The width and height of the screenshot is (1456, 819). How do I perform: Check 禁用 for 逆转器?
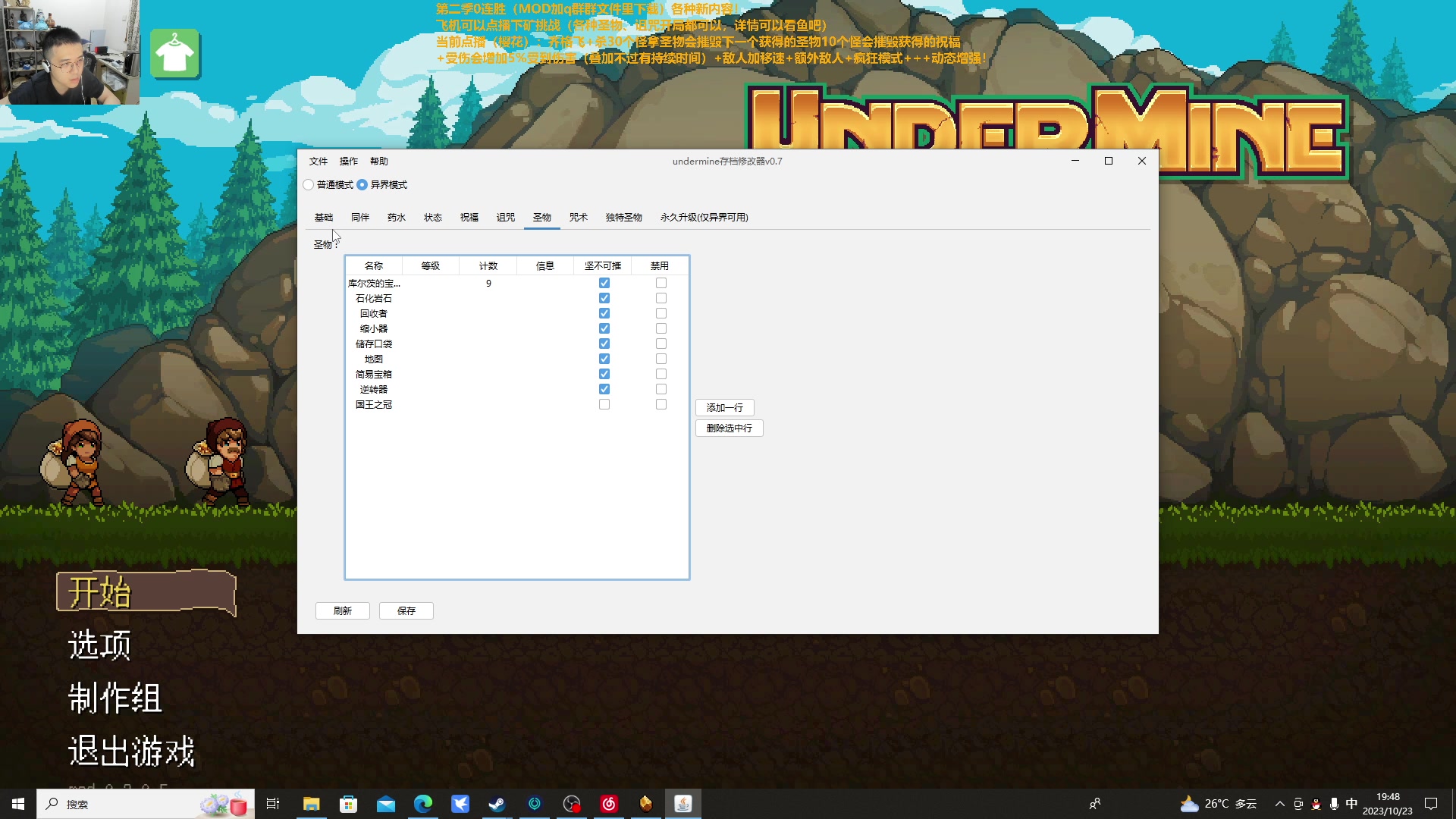coord(661,390)
